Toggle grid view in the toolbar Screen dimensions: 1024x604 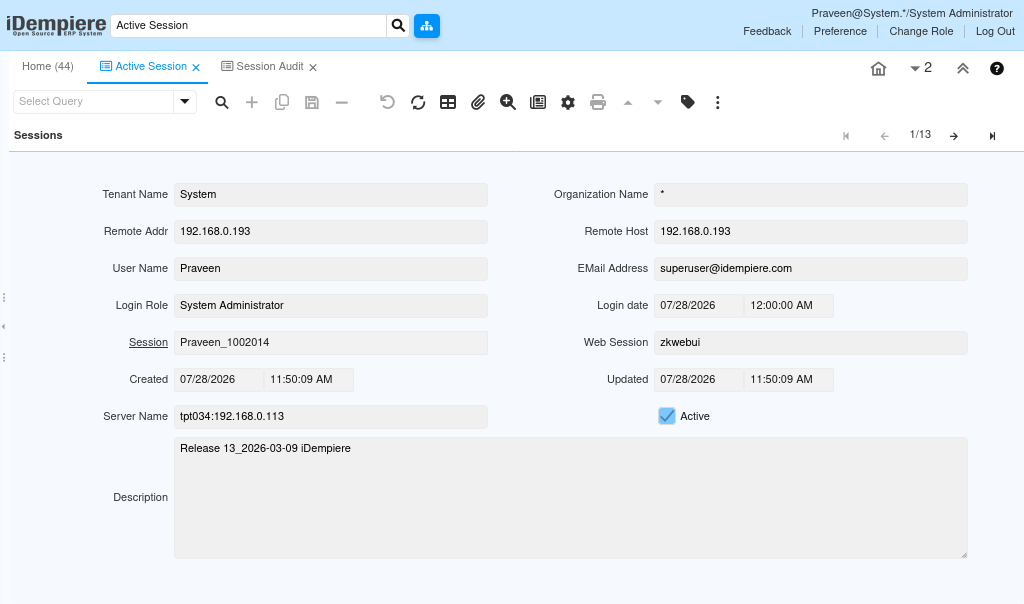point(448,103)
